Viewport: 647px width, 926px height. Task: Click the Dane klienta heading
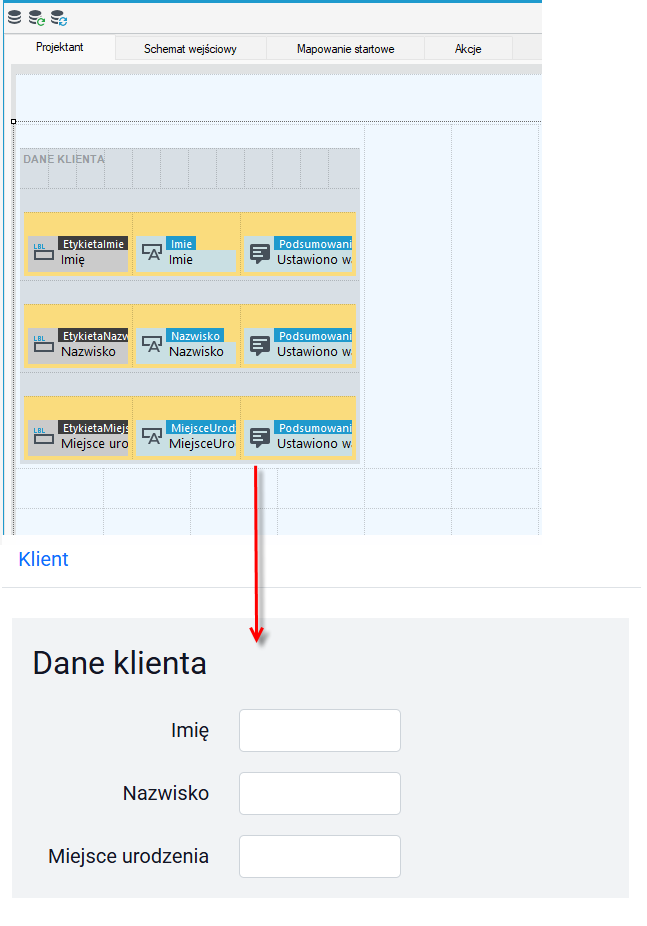pos(119,663)
